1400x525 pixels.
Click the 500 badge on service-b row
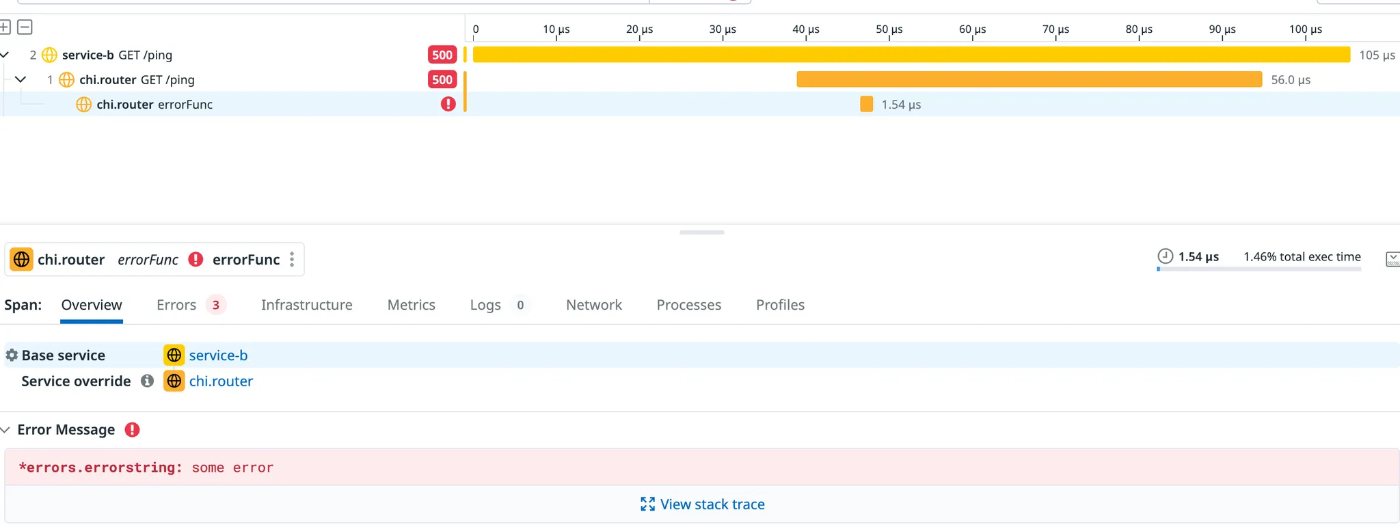tap(442, 55)
